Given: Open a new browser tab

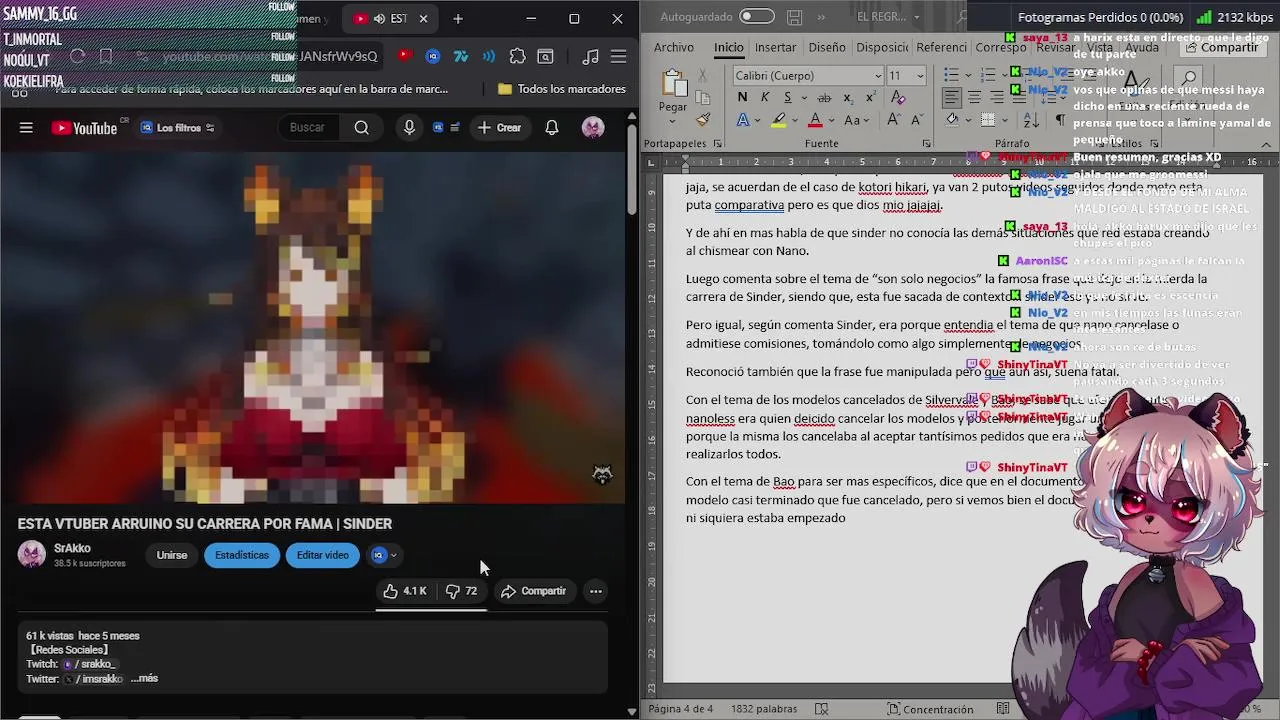Looking at the screenshot, I should [x=457, y=18].
